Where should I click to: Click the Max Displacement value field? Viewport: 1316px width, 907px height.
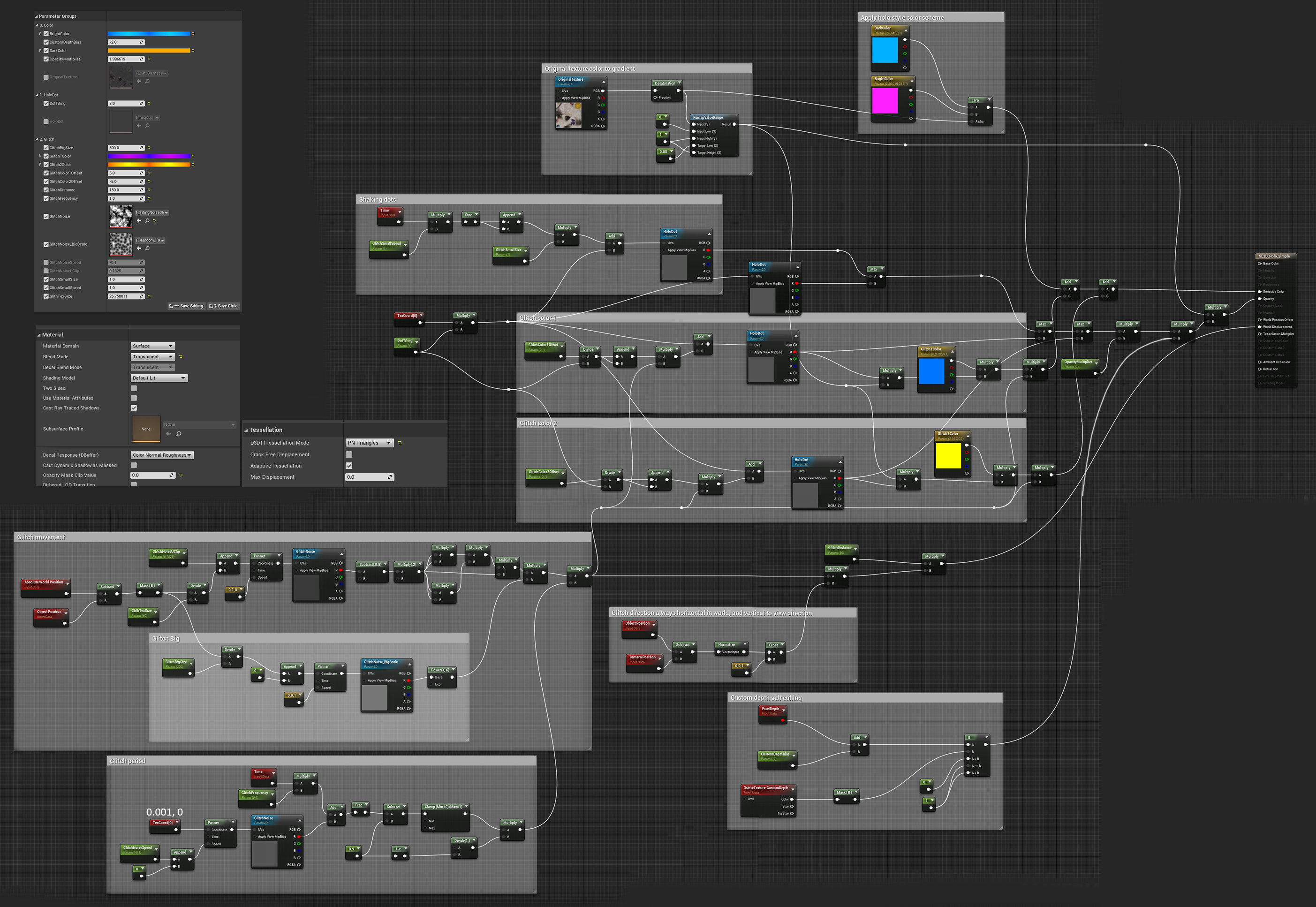point(370,477)
